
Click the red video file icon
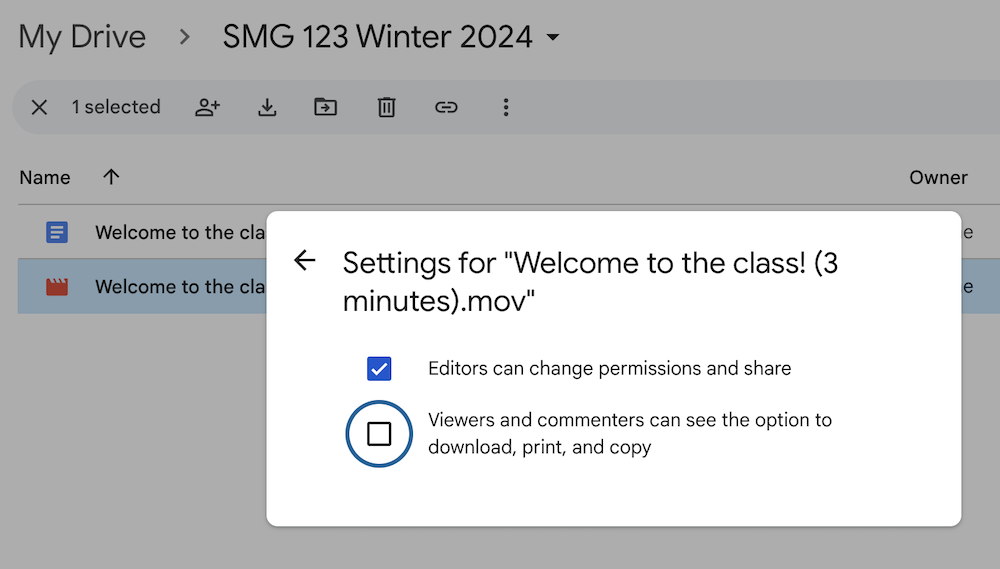(57, 287)
